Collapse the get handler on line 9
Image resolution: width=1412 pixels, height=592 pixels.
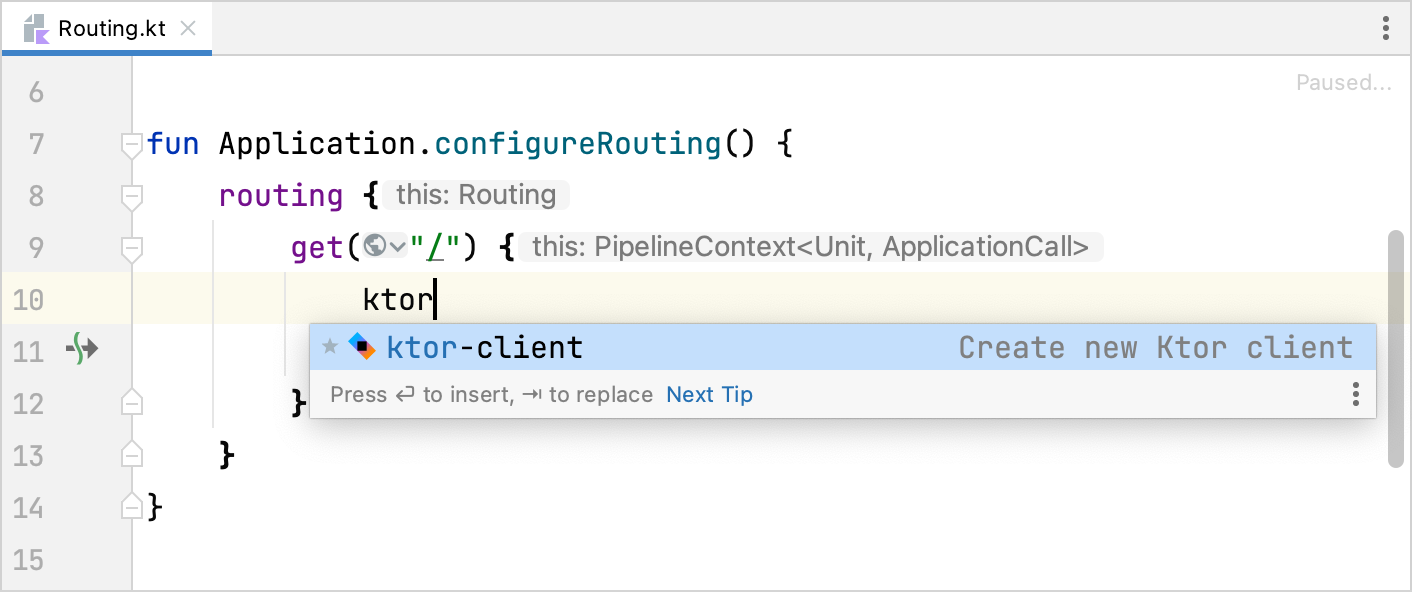(x=130, y=247)
